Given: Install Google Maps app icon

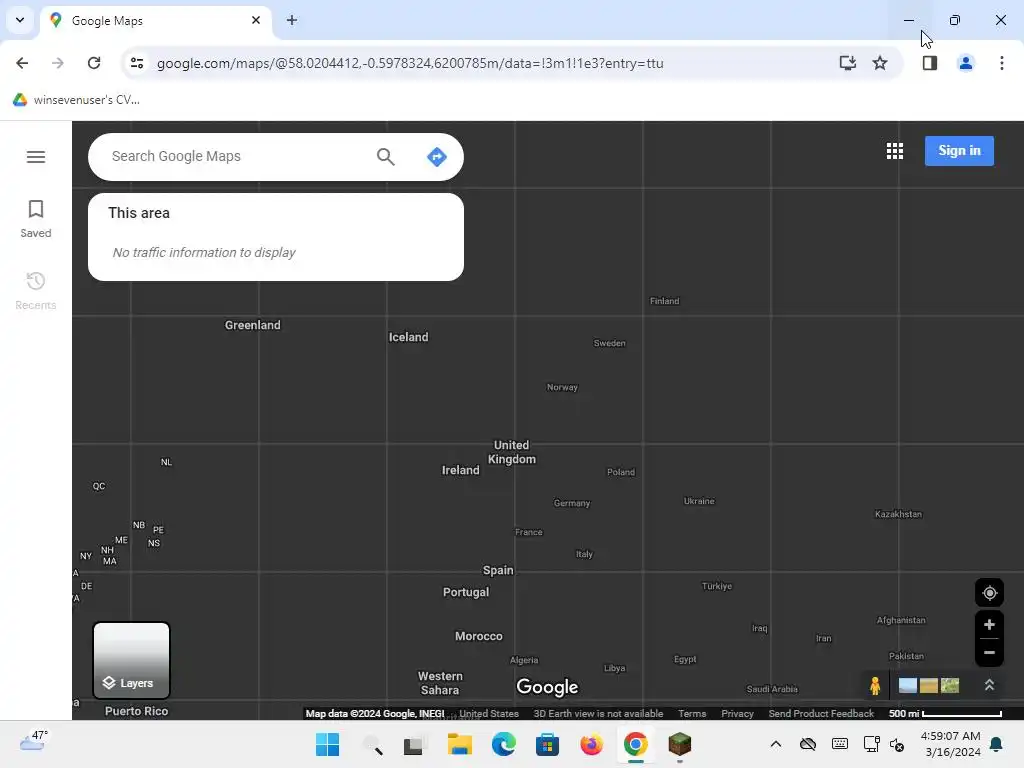Looking at the screenshot, I should tap(847, 63).
